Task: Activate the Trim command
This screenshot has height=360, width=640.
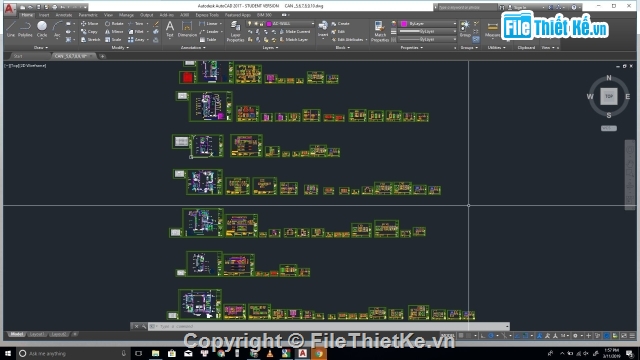Action: click(136, 24)
